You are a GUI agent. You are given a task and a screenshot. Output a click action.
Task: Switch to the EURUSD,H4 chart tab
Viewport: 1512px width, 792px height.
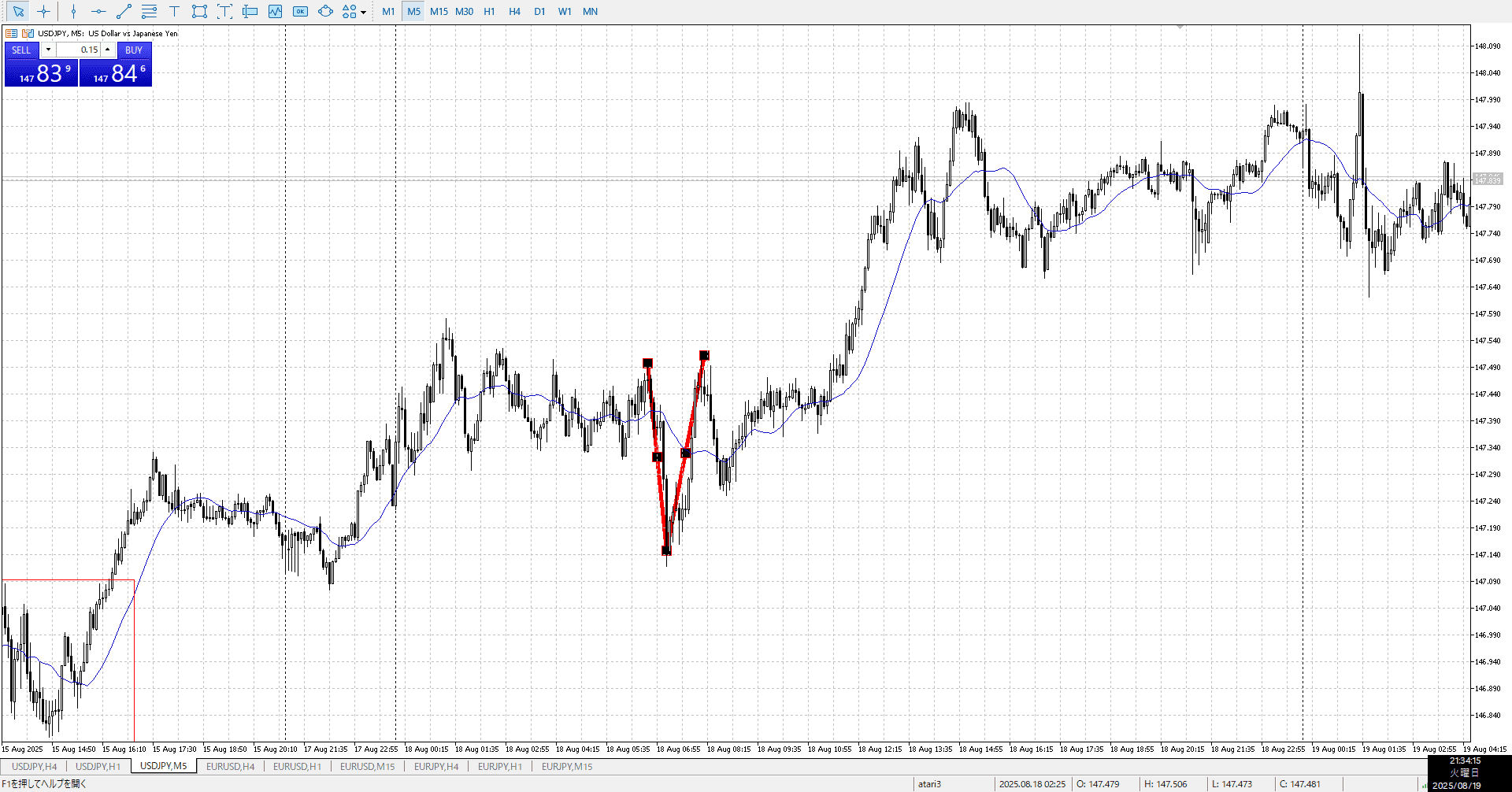(230, 766)
